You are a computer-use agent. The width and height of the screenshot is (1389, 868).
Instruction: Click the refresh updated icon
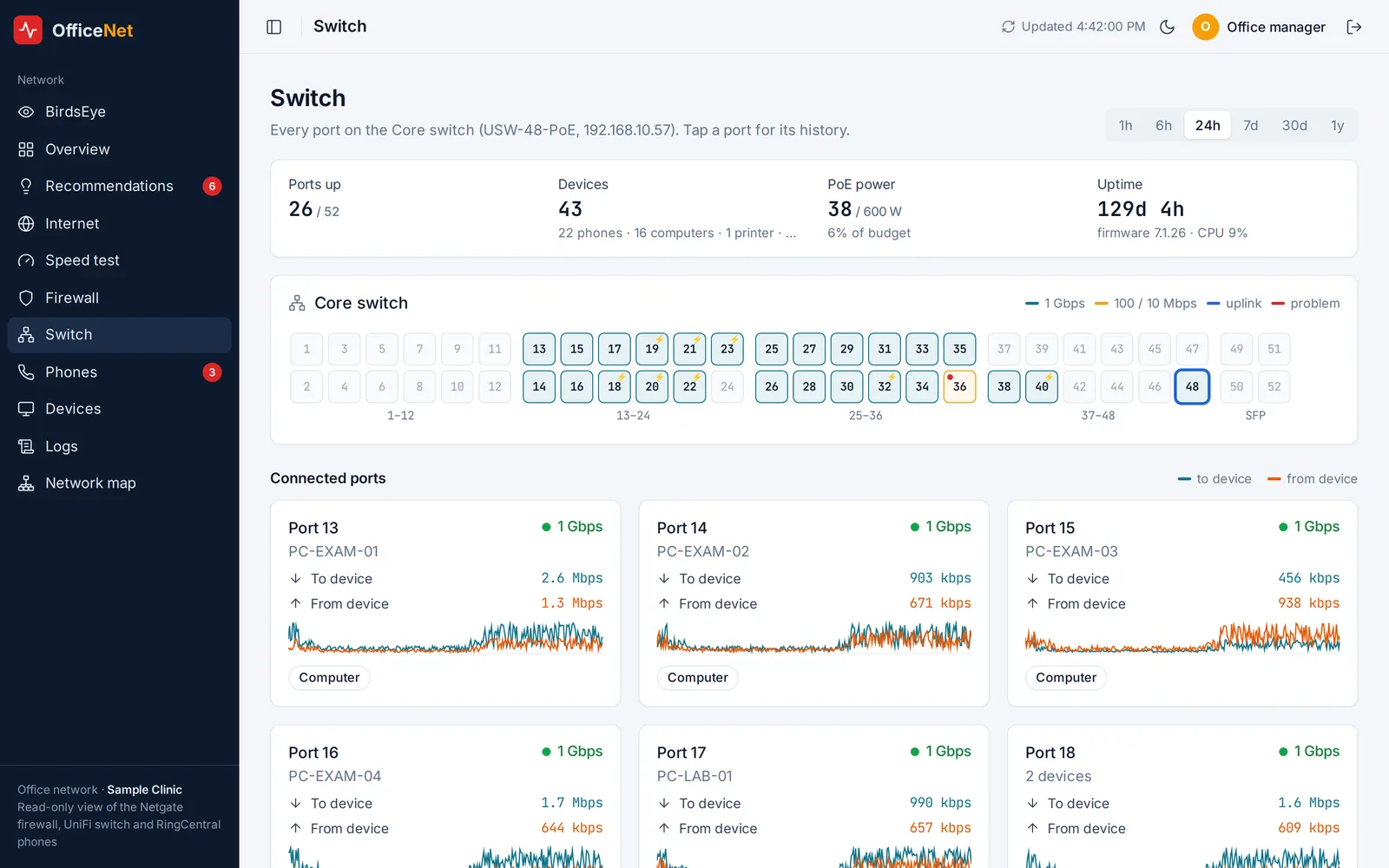point(1008,27)
